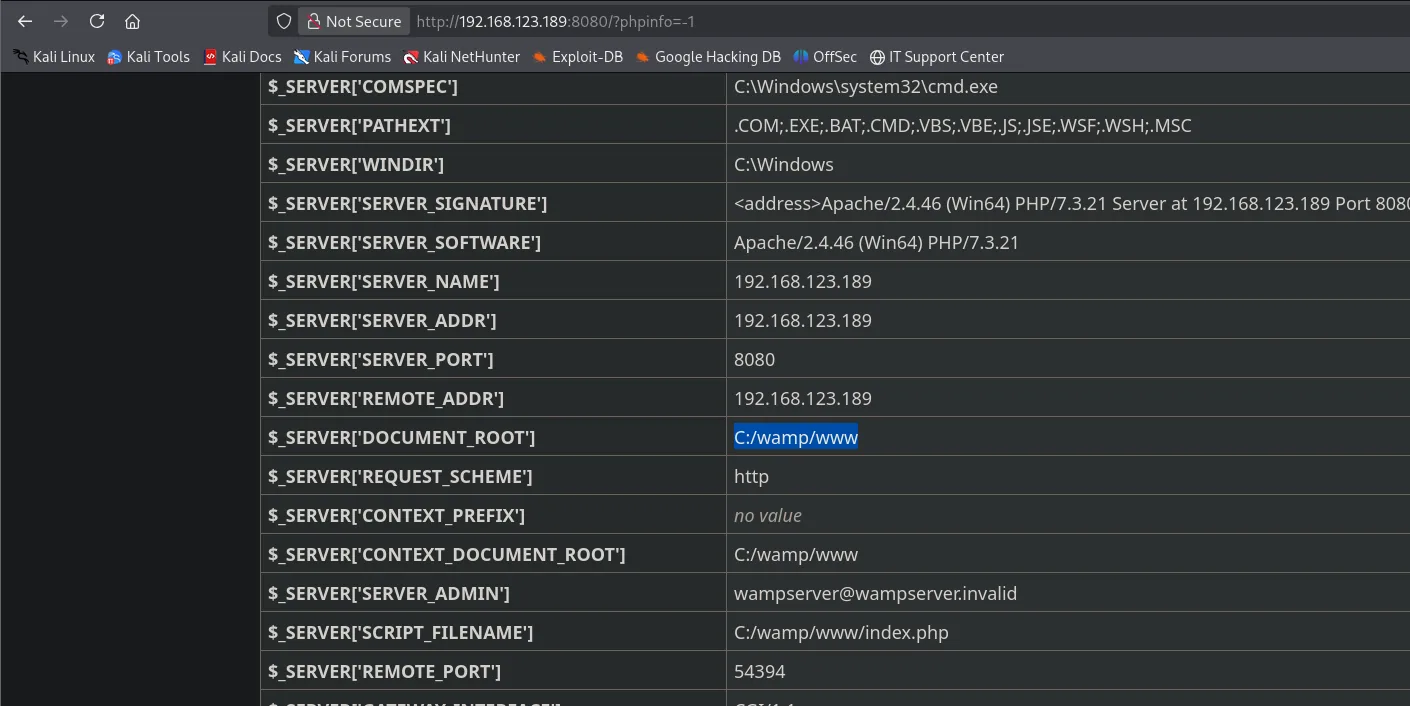Screen dimensions: 1410x706
Task: Click the $_SERVER['SERVER_SOFTWARE'] cell
Action: (x=493, y=243)
